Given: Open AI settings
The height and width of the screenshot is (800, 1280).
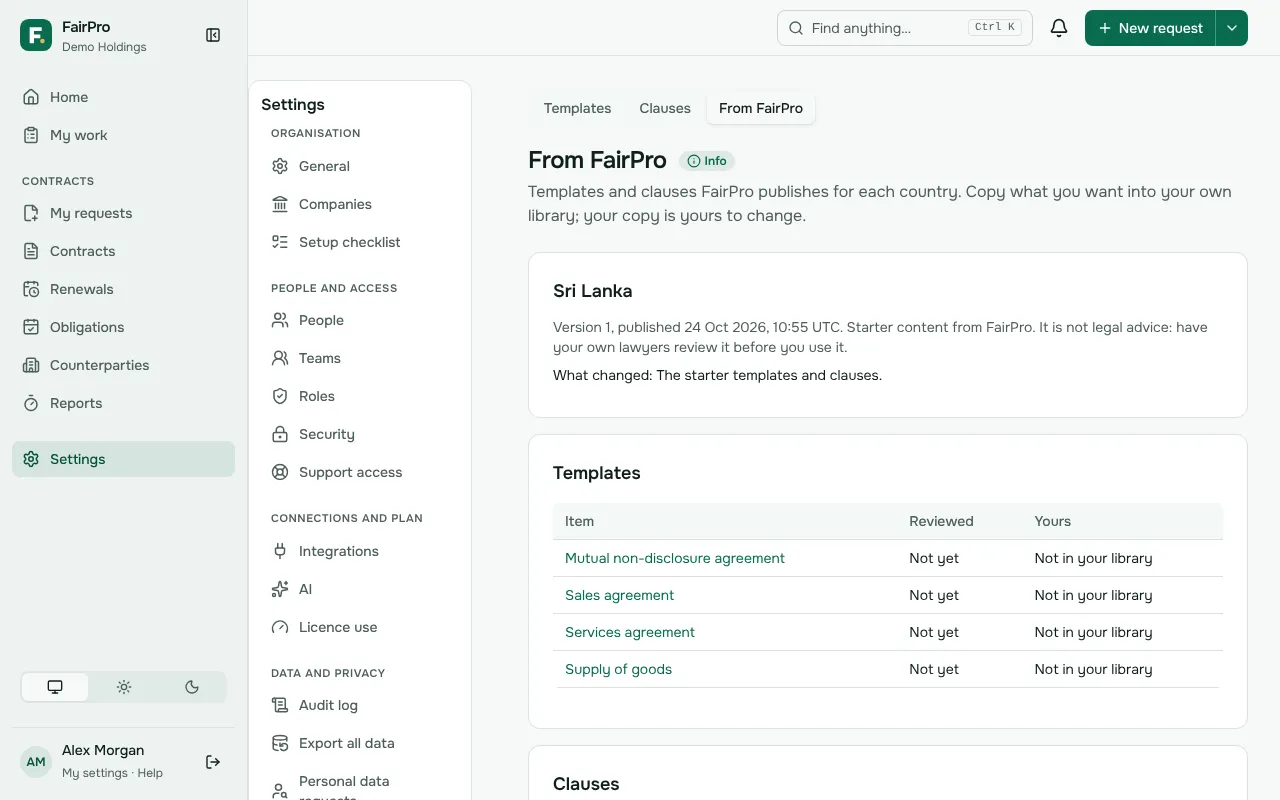Looking at the screenshot, I should [360, 589].
